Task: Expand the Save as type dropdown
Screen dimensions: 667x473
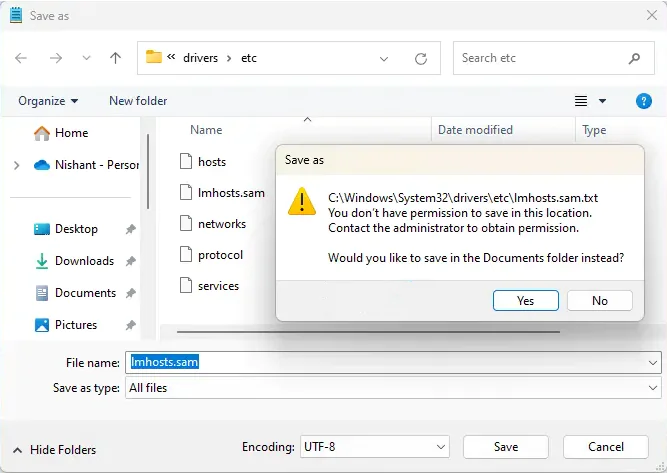Action: tap(653, 388)
